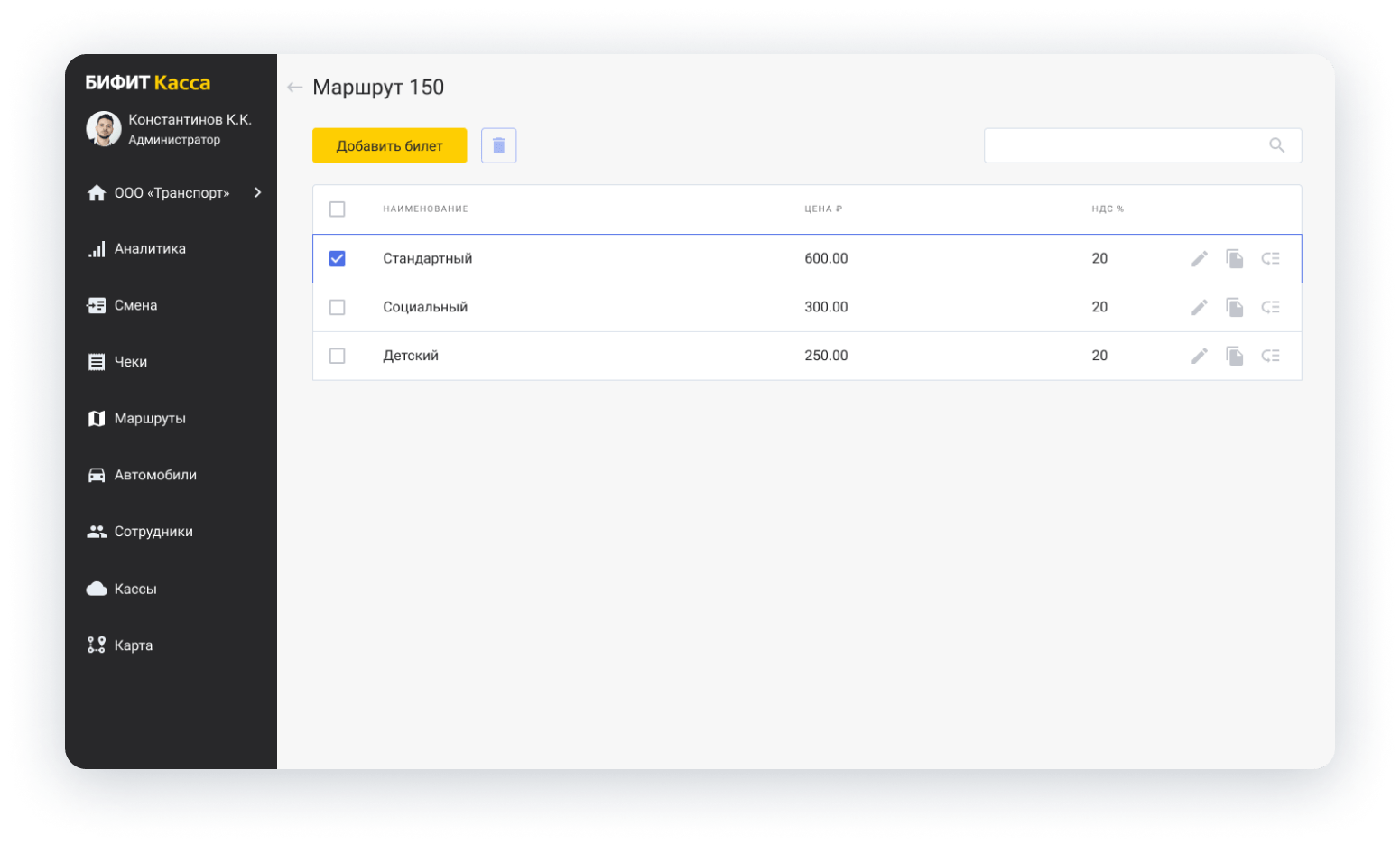Click the back arrow beside Маршрут 150
Viewport: 1400px width, 845px height.
tap(294, 88)
